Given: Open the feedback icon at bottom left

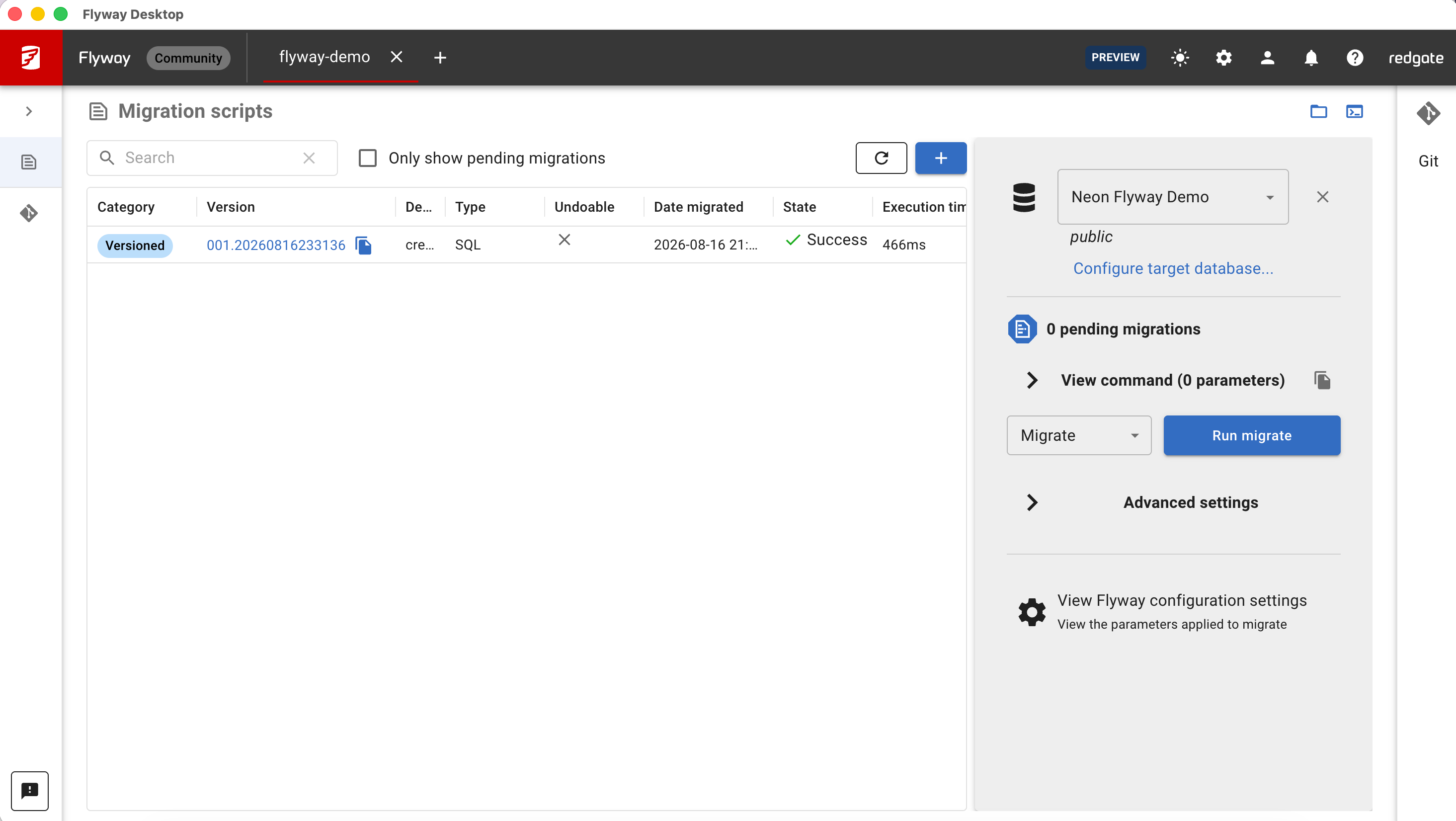Looking at the screenshot, I should tap(29, 791).
